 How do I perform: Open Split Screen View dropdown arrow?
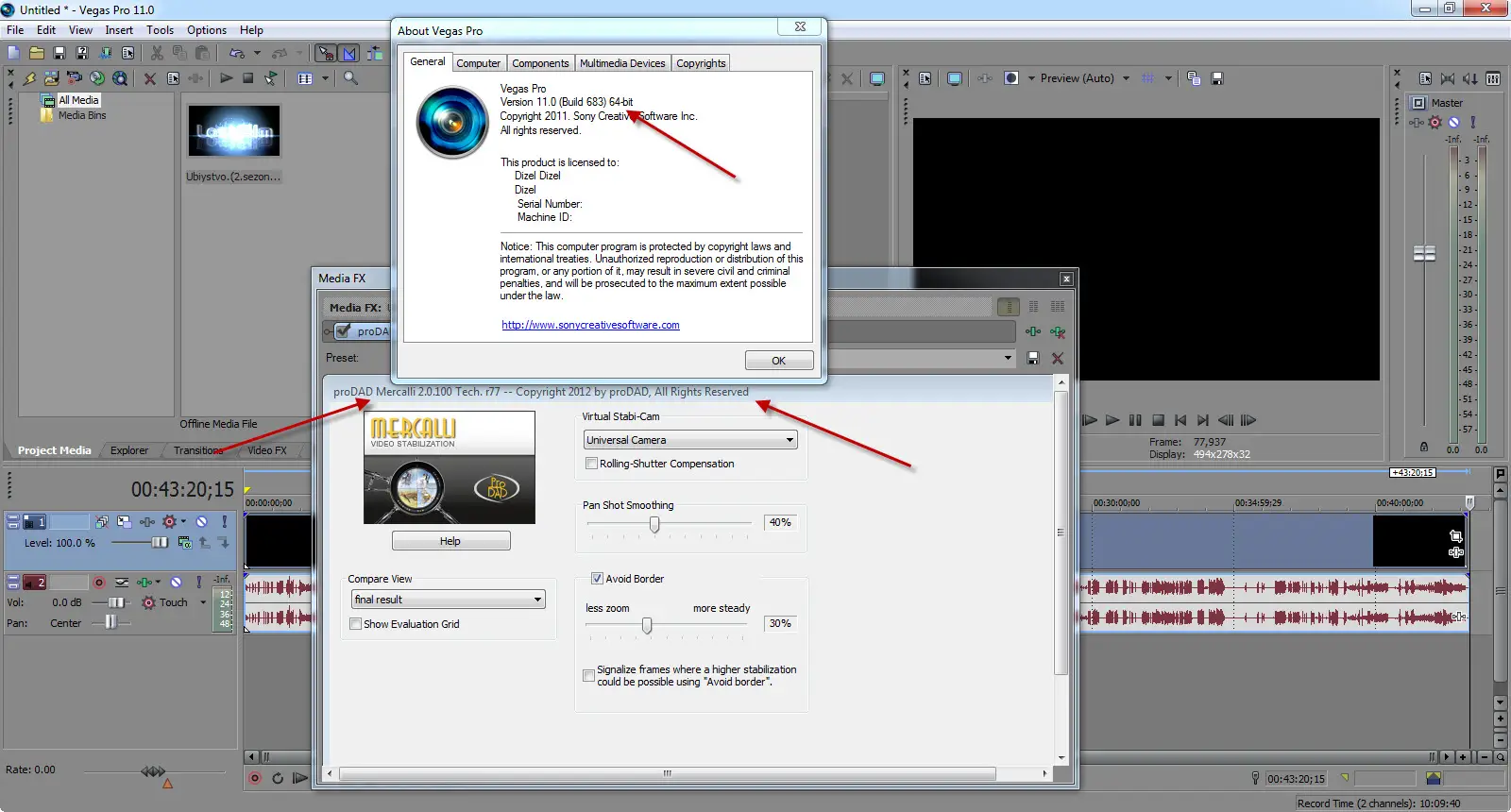[x=1031, y=78]
